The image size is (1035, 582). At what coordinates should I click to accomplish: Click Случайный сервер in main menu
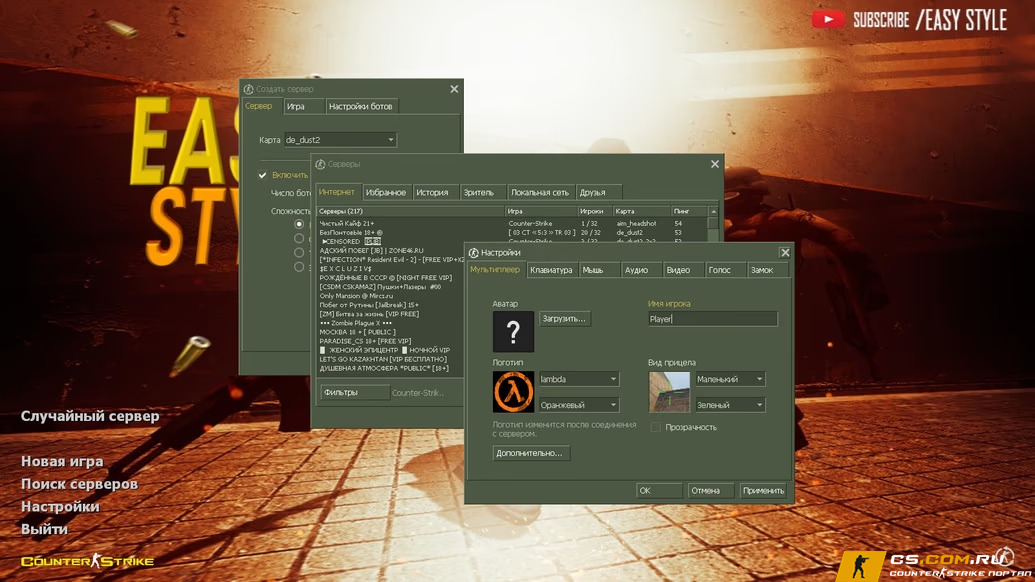tap(90, 416)
